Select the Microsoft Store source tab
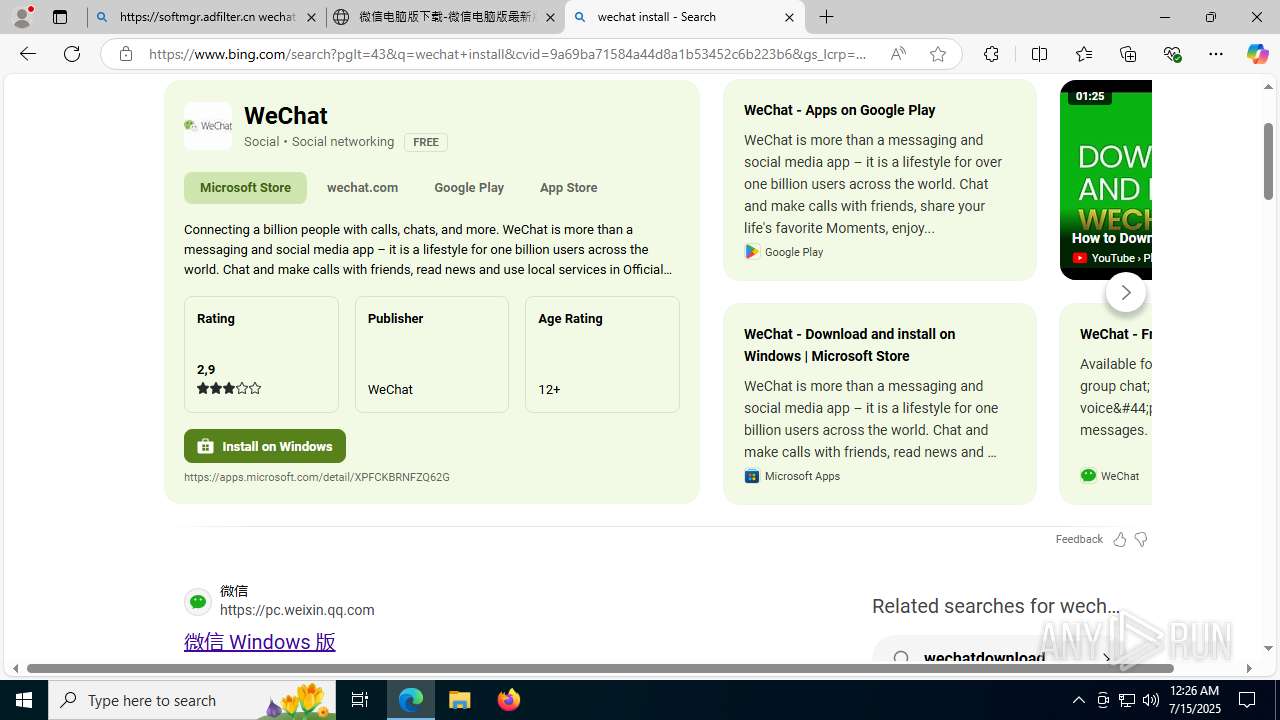The height and width of the screenshot is (720, 1280). point(245,187)
